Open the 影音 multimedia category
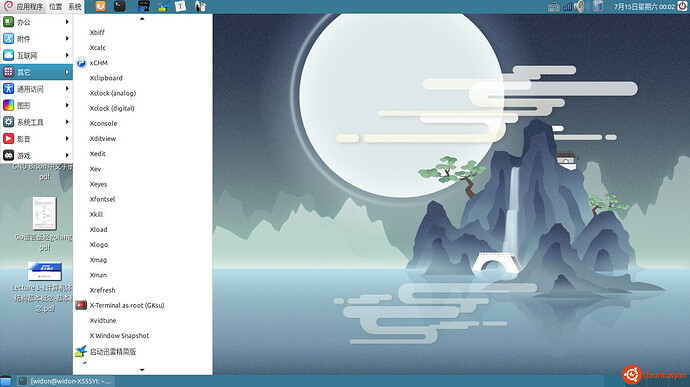The height and width of the screenshot is (387, 690). [x=36, y=139]
